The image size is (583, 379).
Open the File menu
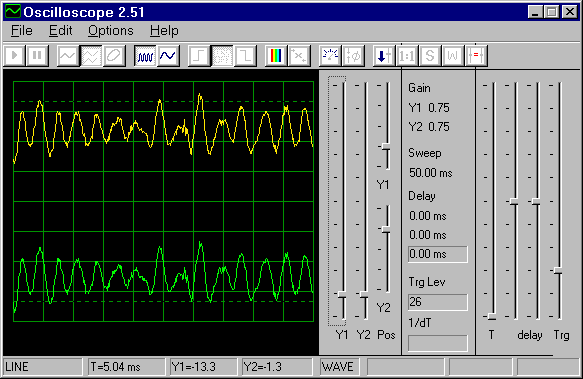click(x=22, y=30)
